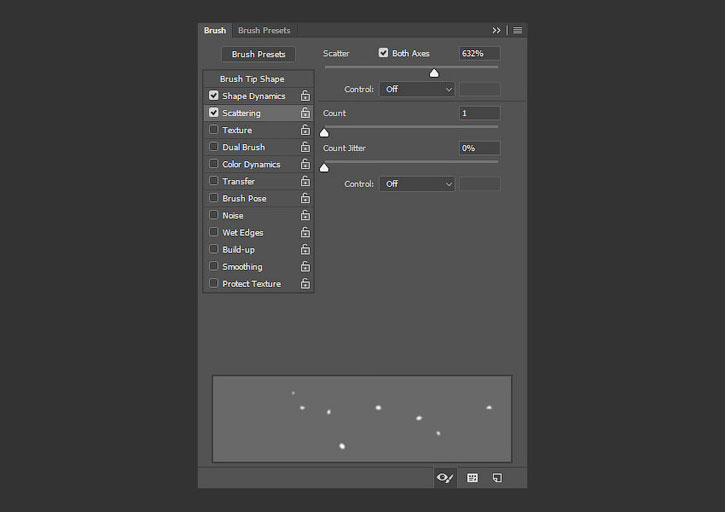This screenshot has height=512, width=725.
Task: Open the Shape Dynamics settings
Action: click(x=253, y=96)
